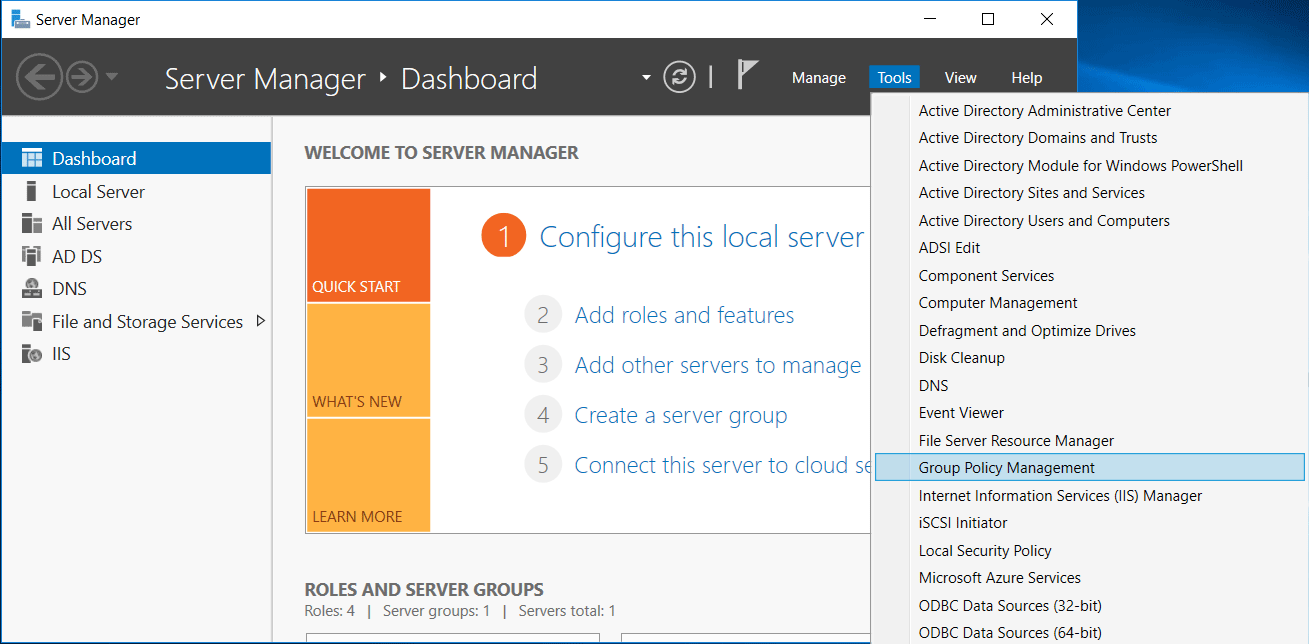Open the notifications flag icon
The height and width of the screenshot is (644, 1309).
[747, 75]
